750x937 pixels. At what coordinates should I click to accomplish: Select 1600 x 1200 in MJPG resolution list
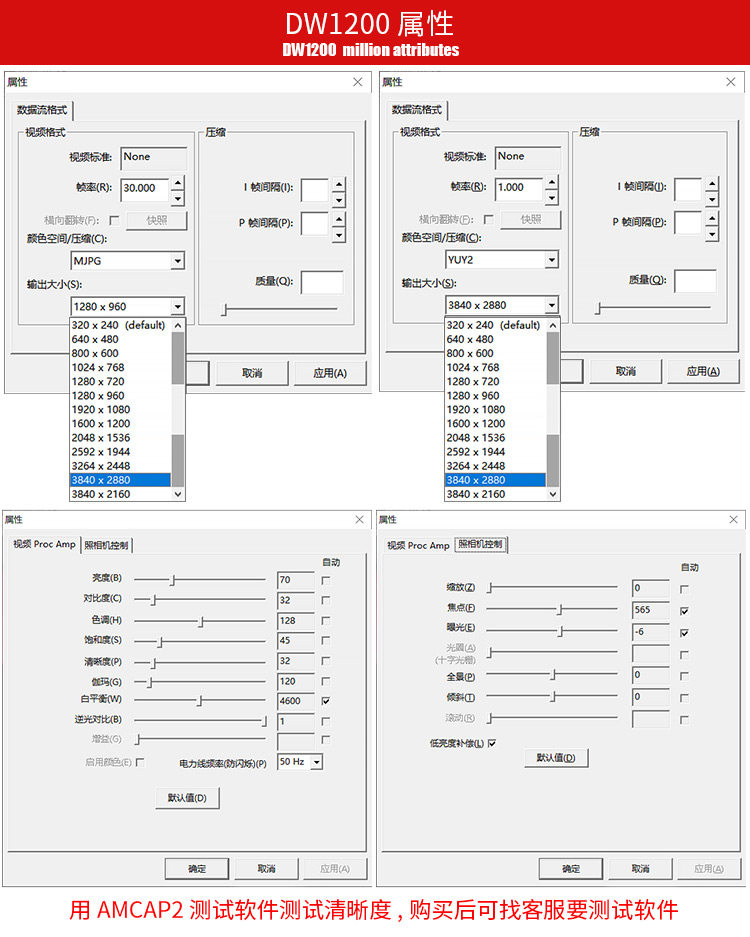121,424
